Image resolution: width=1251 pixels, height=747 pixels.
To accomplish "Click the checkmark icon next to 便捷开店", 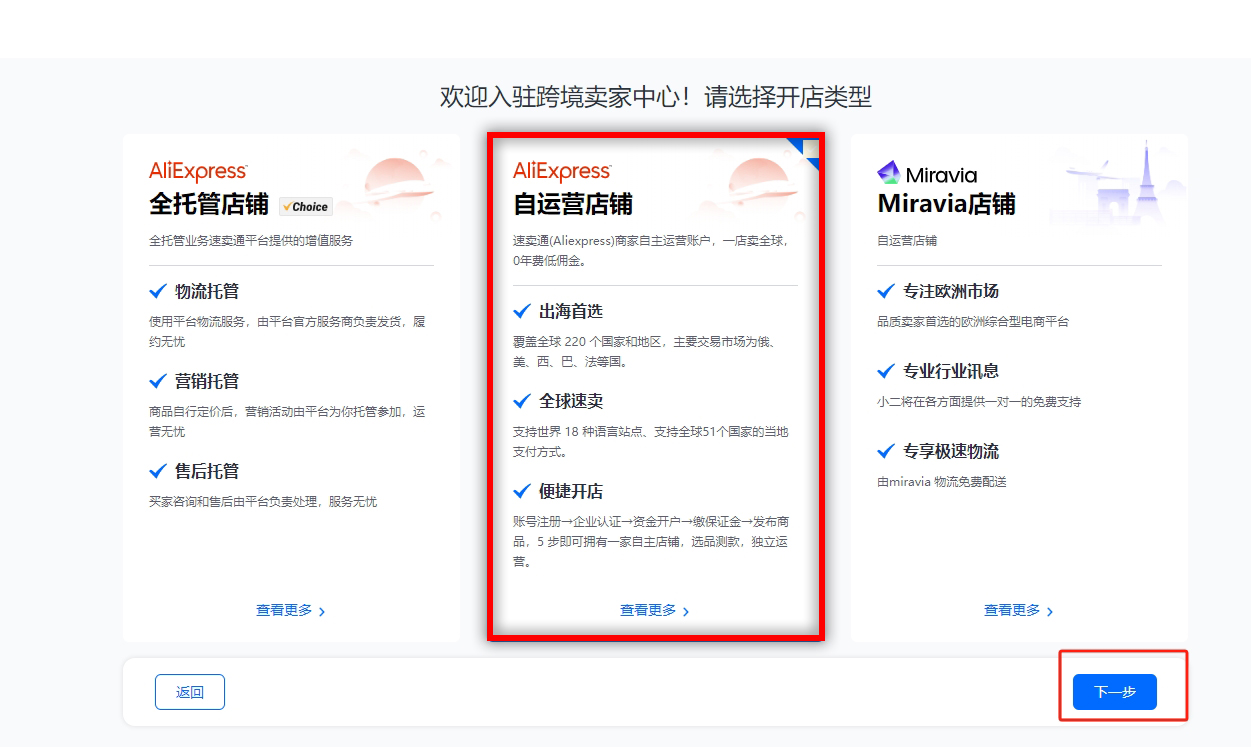I will pyautogui.click(x=522, y=491).
